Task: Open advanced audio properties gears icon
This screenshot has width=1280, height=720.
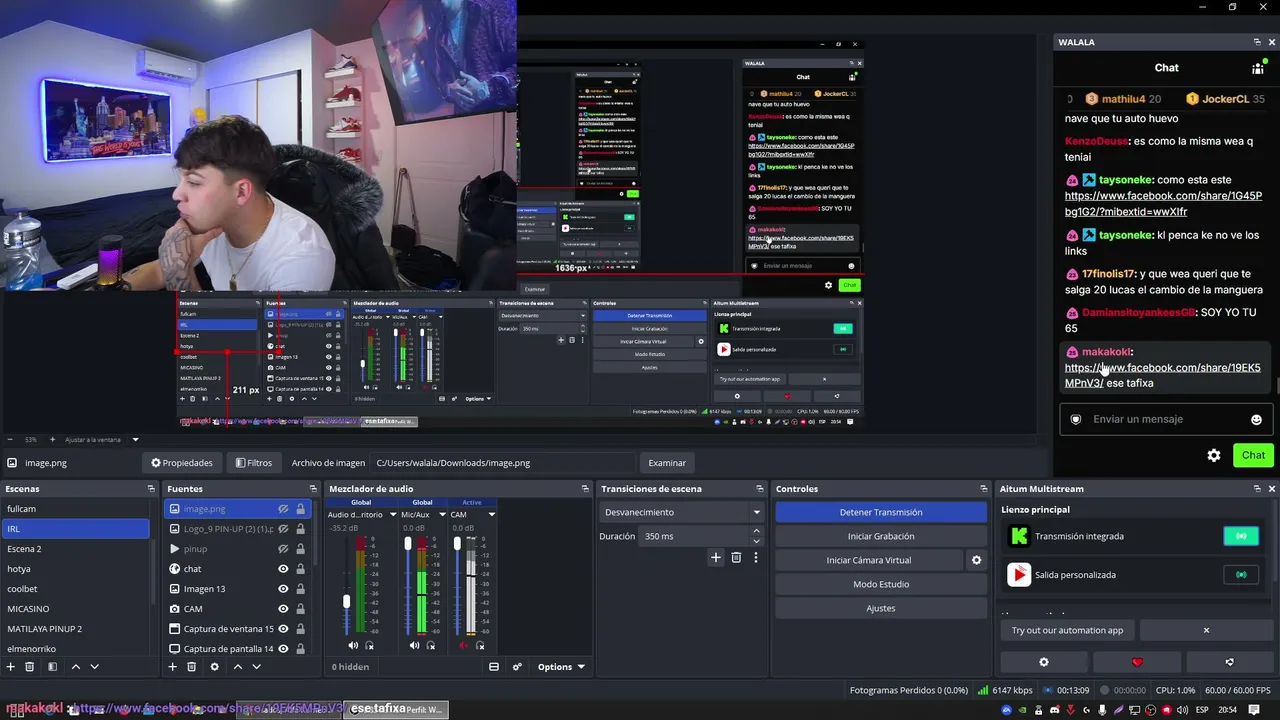Action: (x=517, y=667)
